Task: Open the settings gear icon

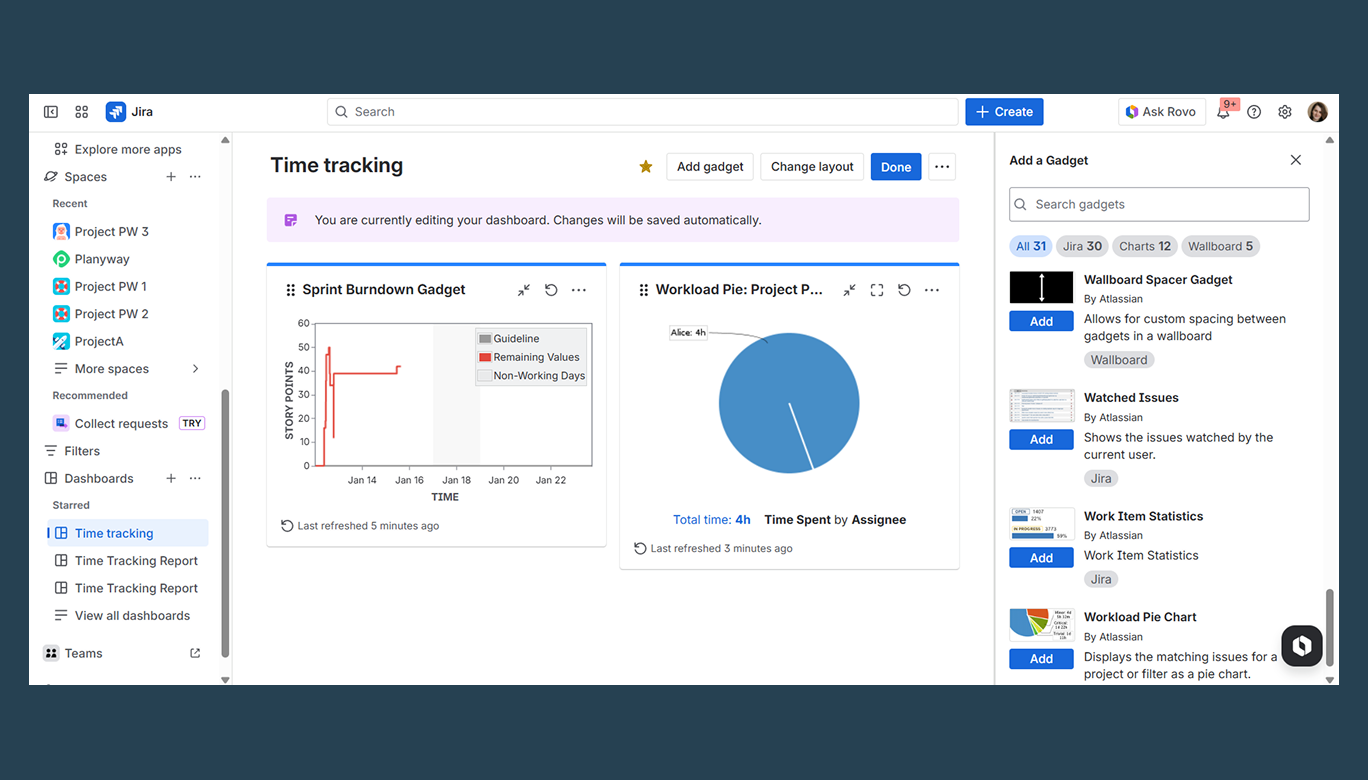Action: (x=1285, y=112)
